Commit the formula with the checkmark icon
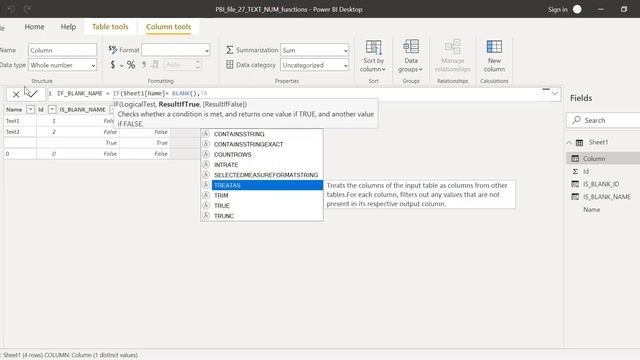This screenshot has height=360, width=640. click(x=33, y=94)
